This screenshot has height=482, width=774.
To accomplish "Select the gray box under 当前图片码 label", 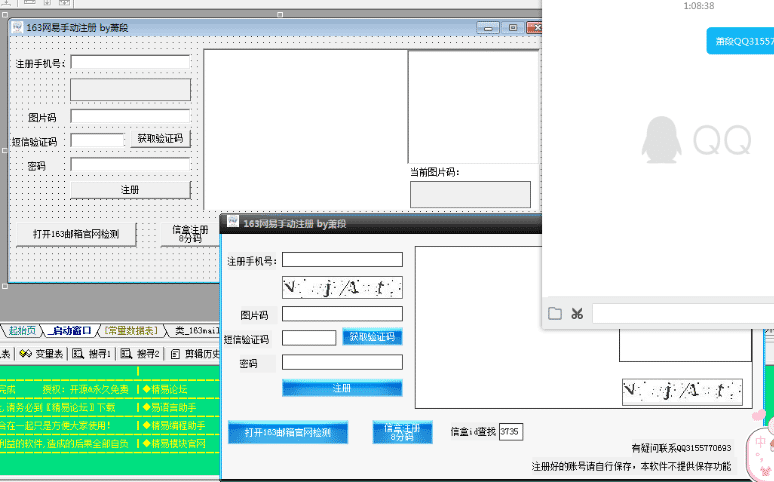I will 470,194.
